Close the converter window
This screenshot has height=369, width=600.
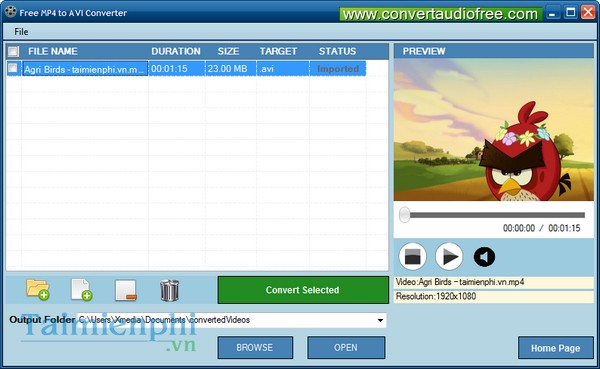click(x=588, y=12)
